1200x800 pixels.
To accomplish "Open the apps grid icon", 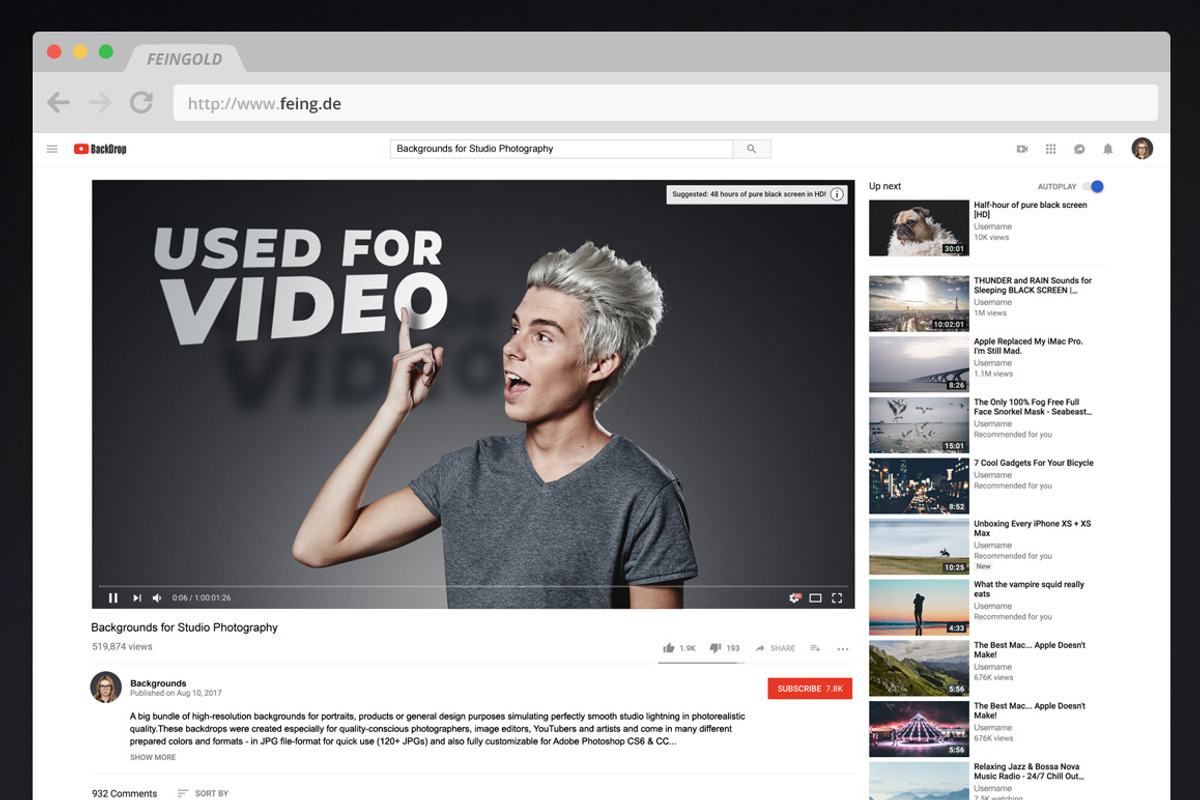I will click(1051, 149).
